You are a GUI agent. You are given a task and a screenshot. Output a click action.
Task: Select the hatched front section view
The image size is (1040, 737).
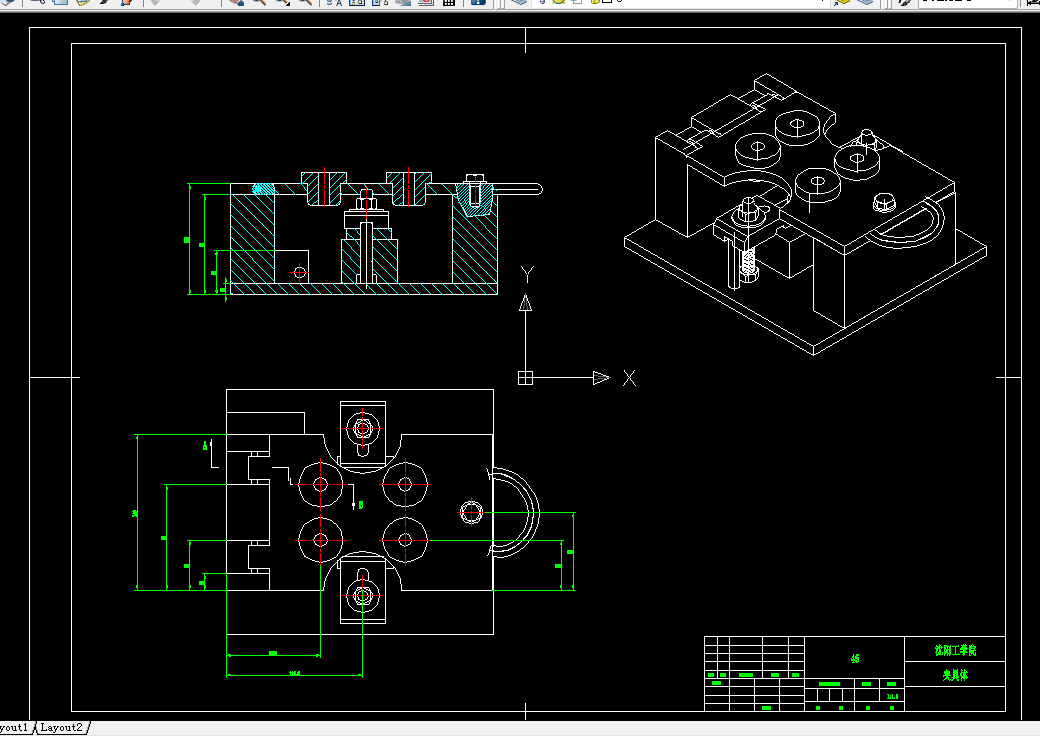tap(363, 232)
